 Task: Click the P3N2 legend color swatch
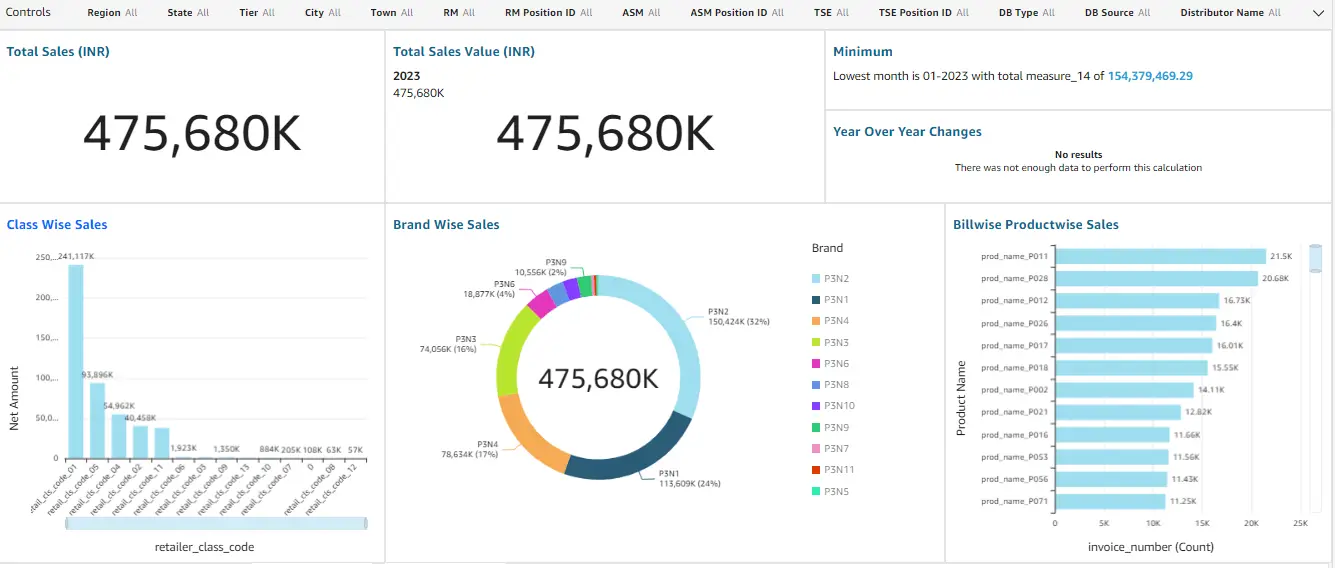tap(817, 279)
